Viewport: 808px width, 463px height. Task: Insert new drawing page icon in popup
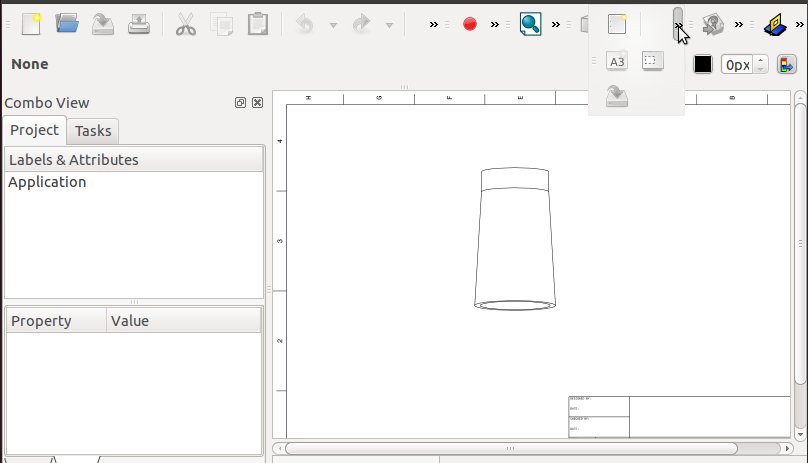coord(617,24)
